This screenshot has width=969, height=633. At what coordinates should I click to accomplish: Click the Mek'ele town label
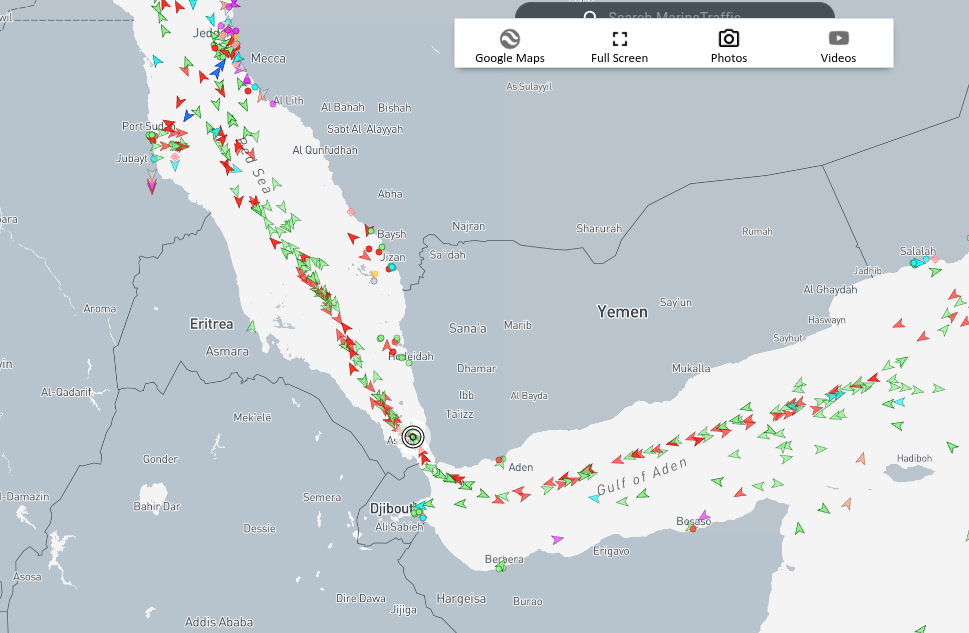tap(252, 417)
